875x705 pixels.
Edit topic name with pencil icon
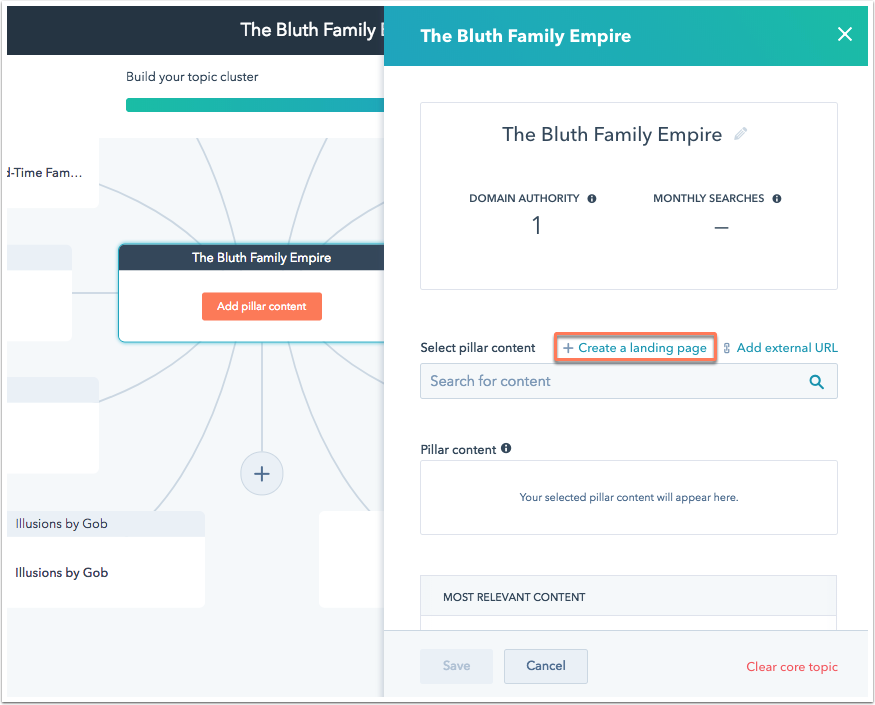coord(741,133)
